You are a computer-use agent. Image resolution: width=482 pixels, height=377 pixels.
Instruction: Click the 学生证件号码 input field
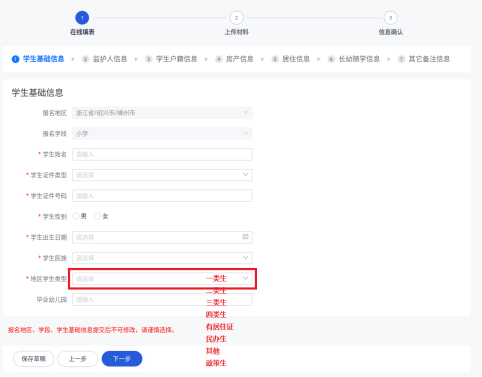point(162,196)
